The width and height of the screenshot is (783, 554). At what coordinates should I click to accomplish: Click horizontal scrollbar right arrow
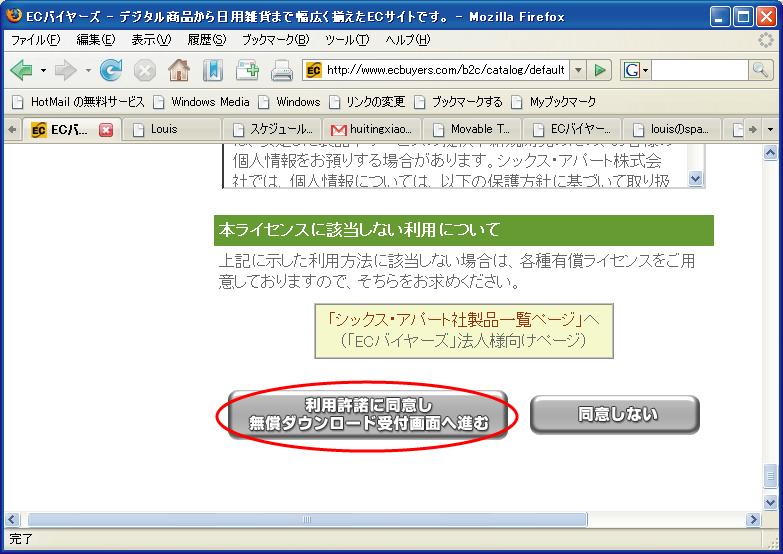pos(753,520)
